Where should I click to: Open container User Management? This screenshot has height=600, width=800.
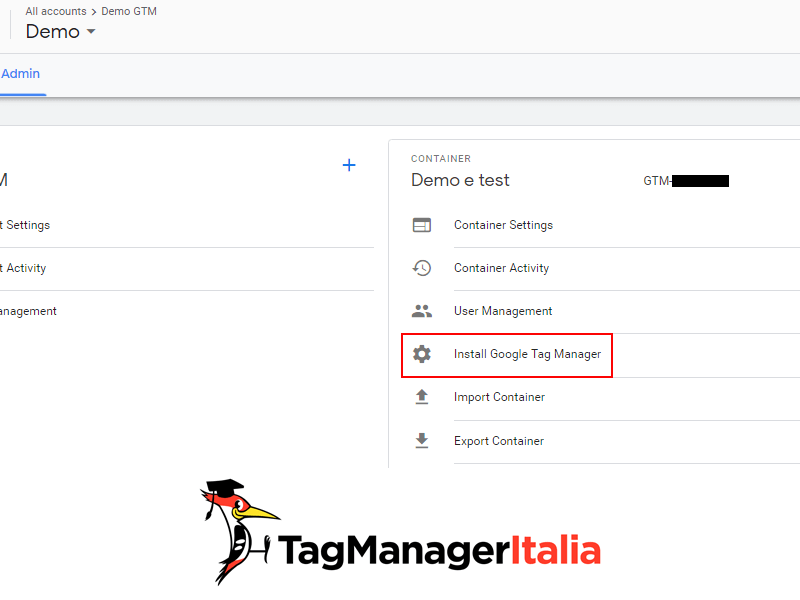(503, 311)
